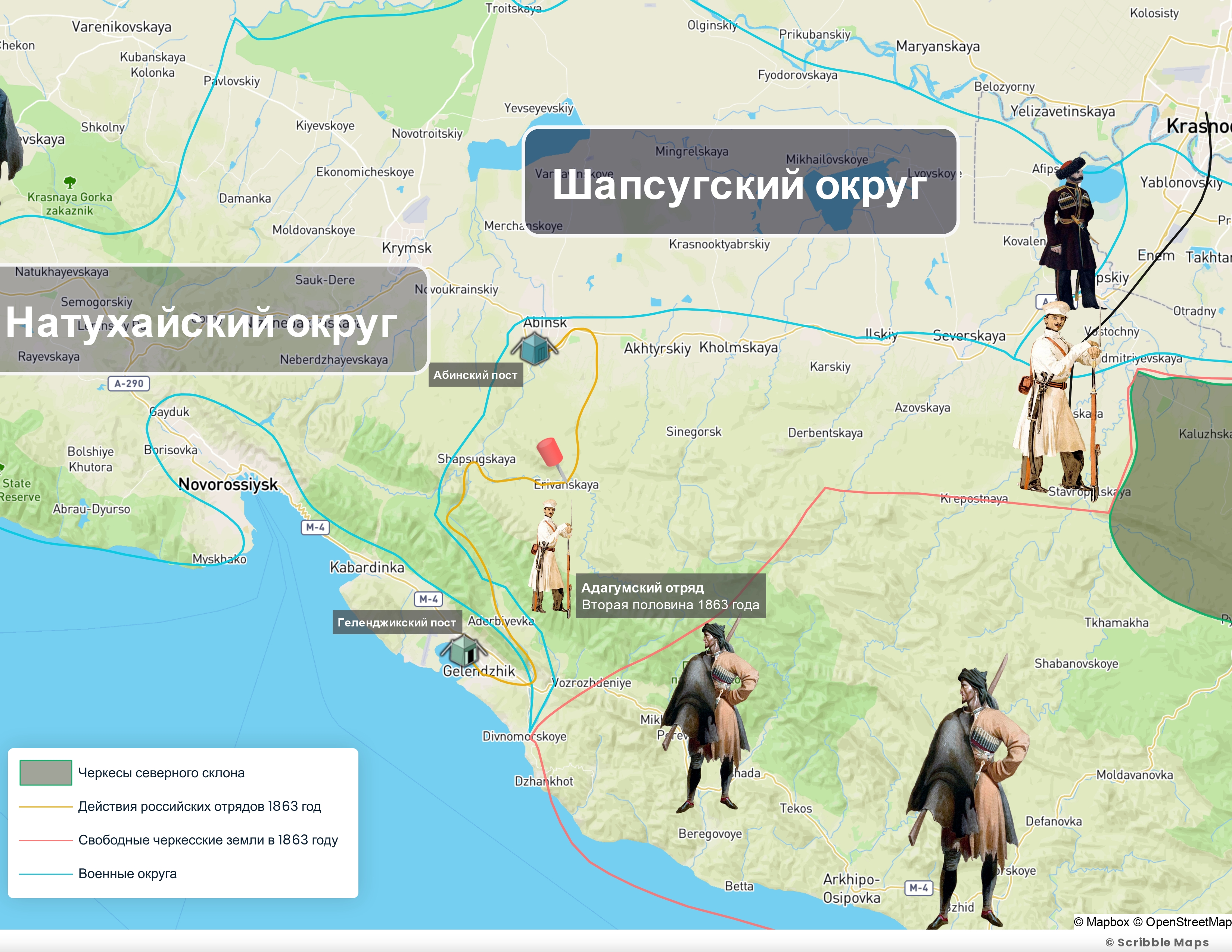
Task: Click the Beregovoye label
Action: (x=710, y=834)
